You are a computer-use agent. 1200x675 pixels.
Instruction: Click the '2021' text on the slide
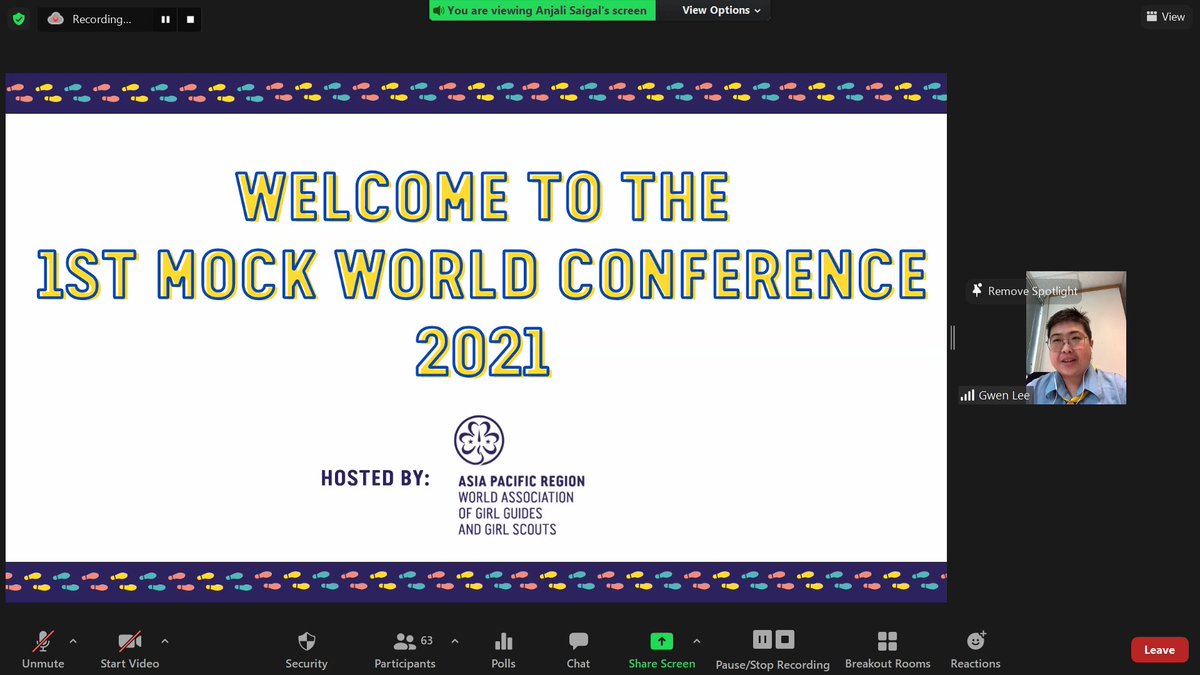tap(482, 352)
